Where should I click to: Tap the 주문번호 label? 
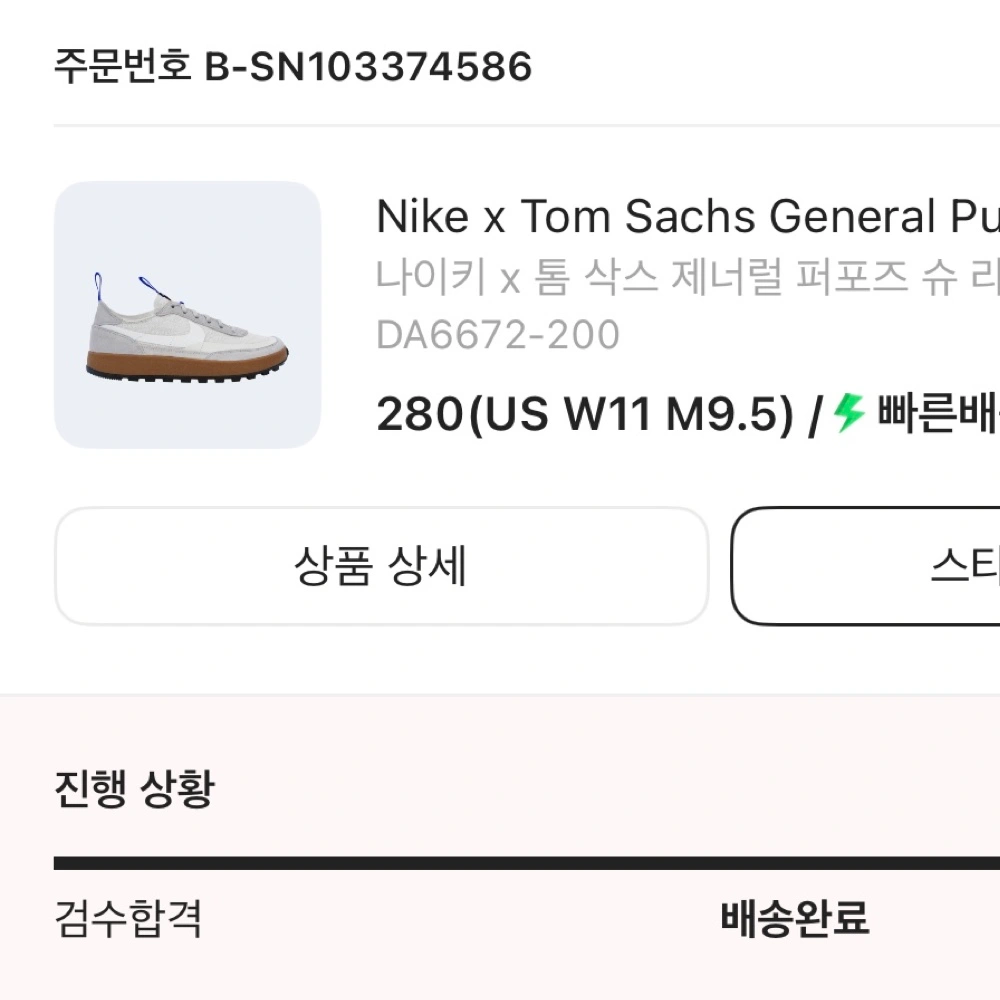122,68
